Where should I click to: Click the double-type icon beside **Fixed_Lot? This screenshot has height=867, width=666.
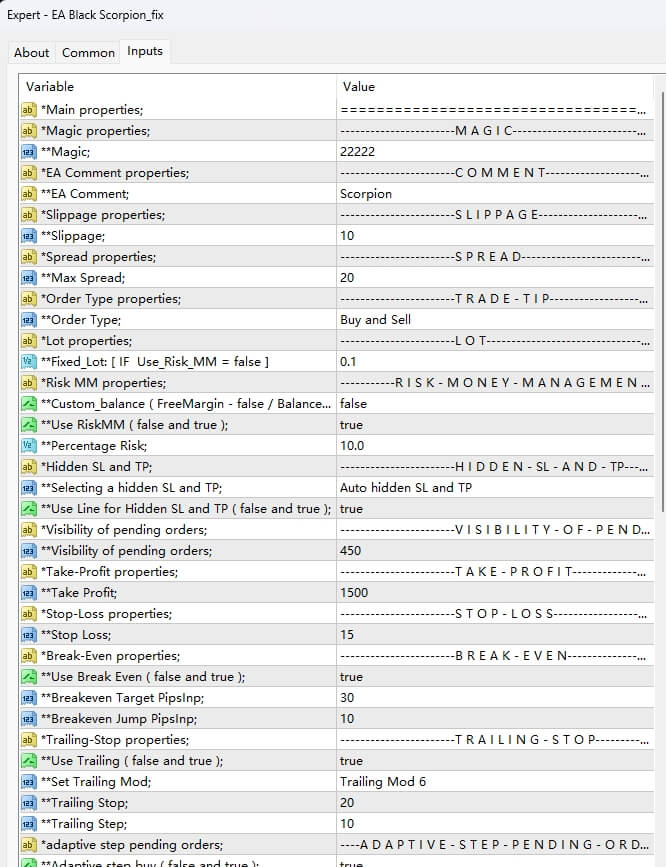tap(28, 362)
